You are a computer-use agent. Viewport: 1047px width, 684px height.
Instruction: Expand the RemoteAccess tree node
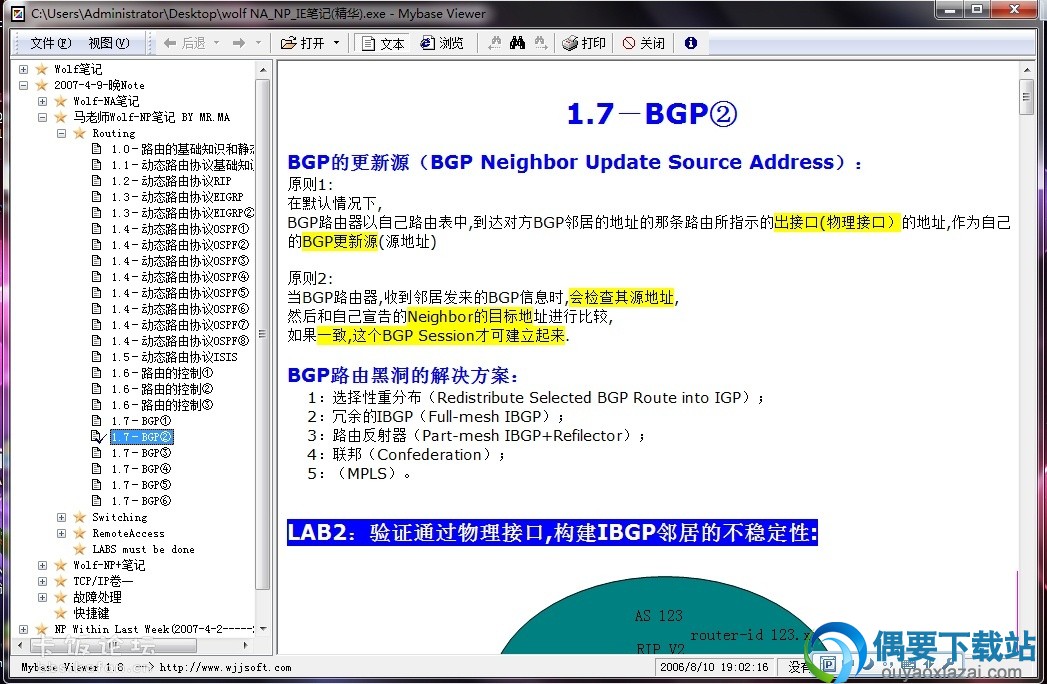pyautogui.click(x=61, y=534)
